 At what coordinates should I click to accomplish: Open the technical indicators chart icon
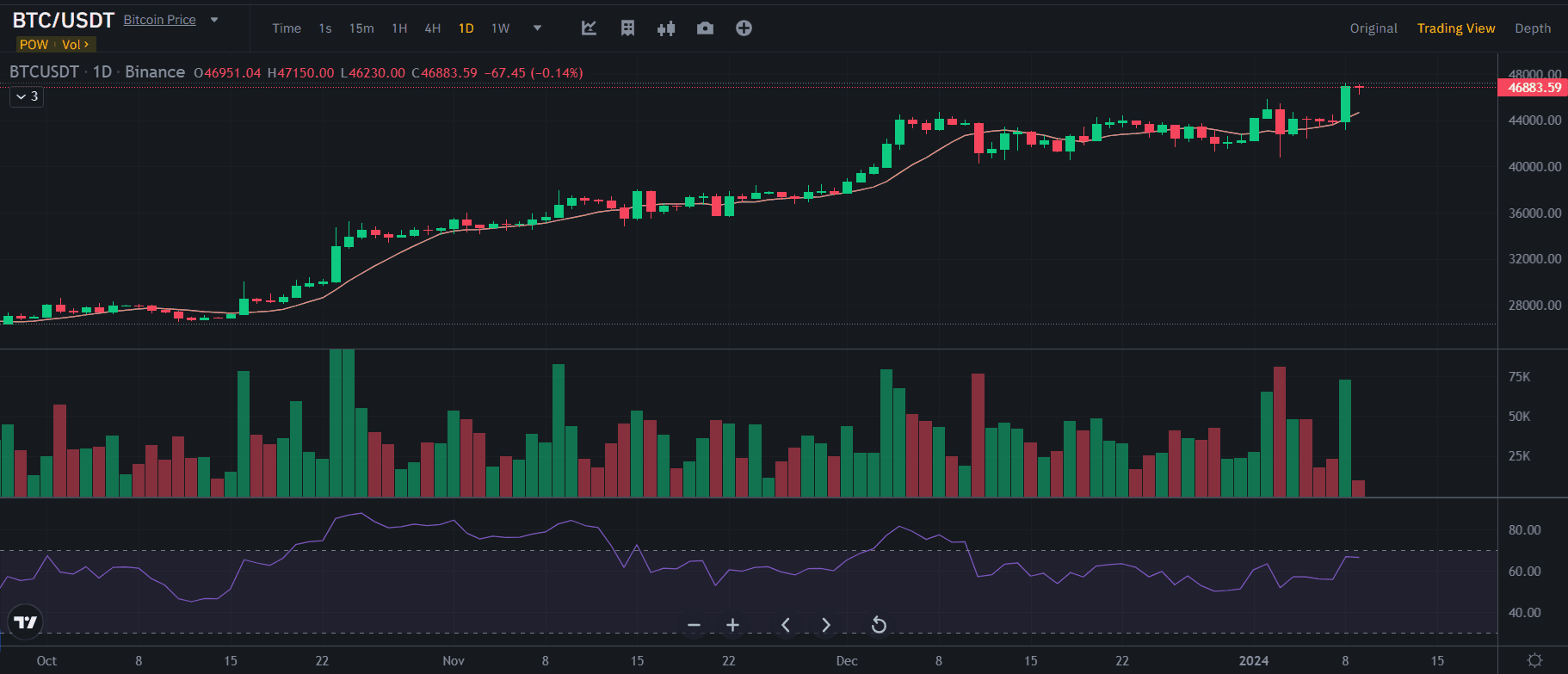[x=589, y=28]
